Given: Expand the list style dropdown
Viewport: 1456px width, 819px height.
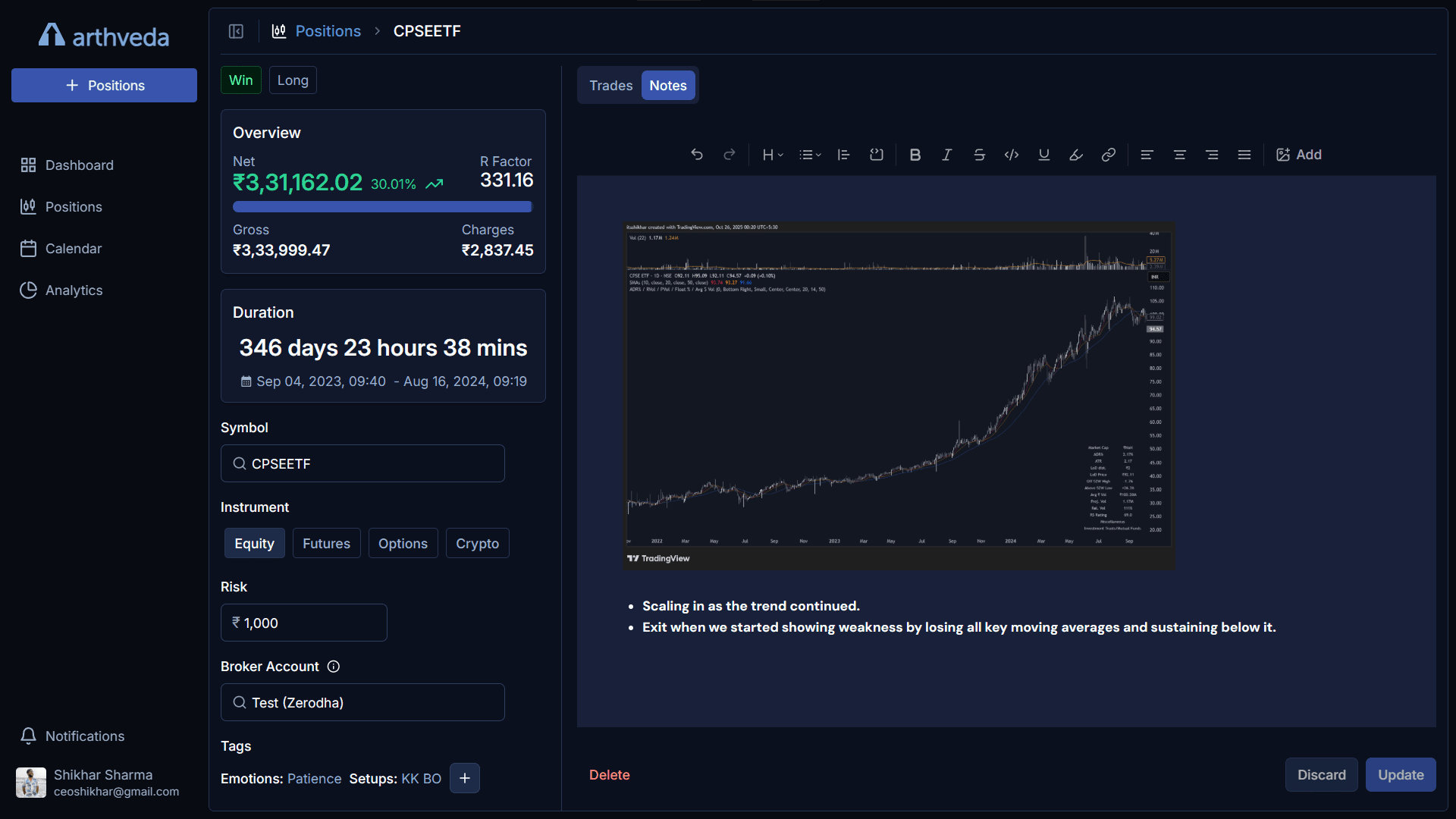Looking at the screenshot, I should click(x=810, y=155).
